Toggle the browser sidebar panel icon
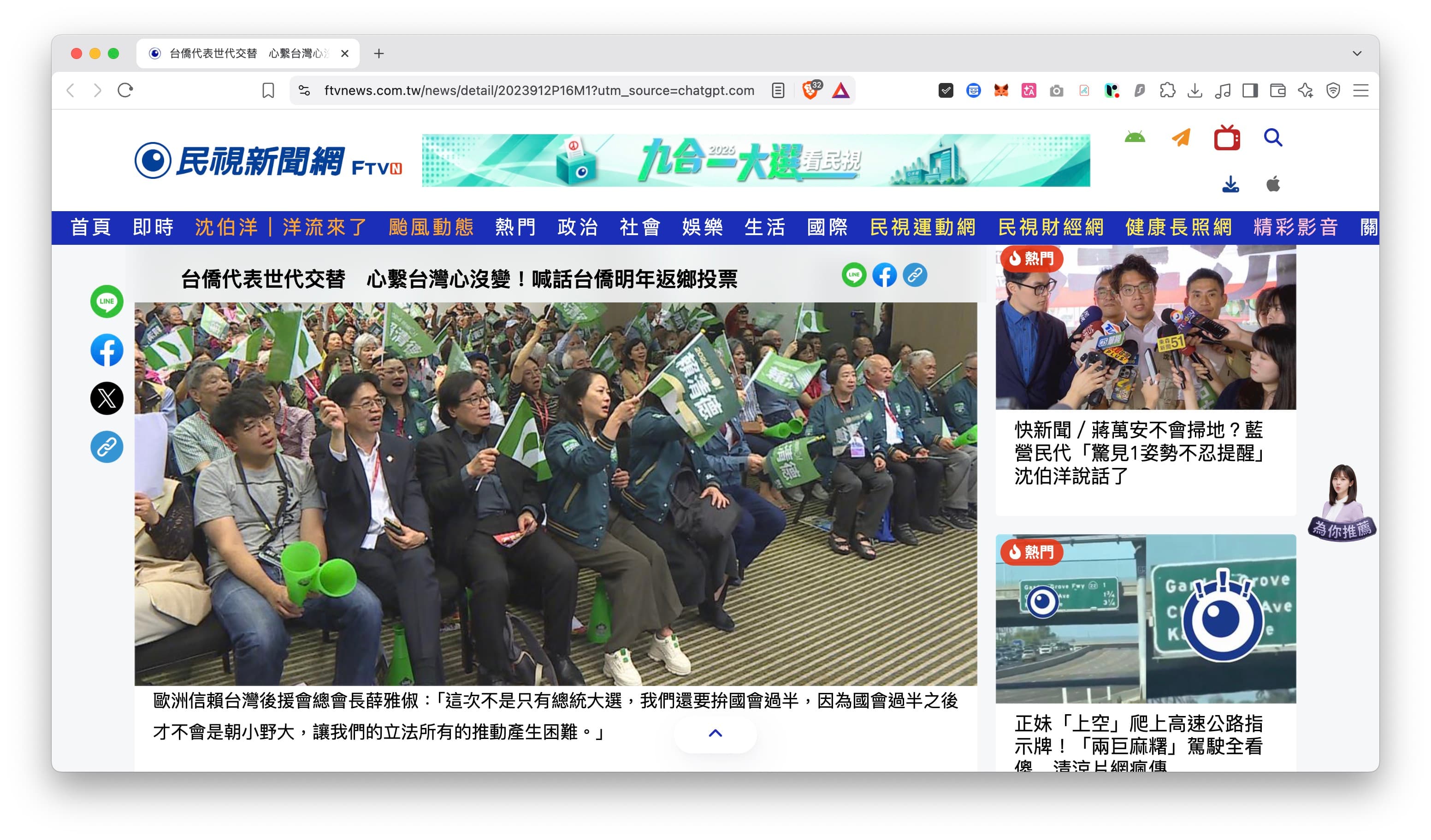Image resolution: width=1431 pixels, height=840 pixels. pos(1250,90)
